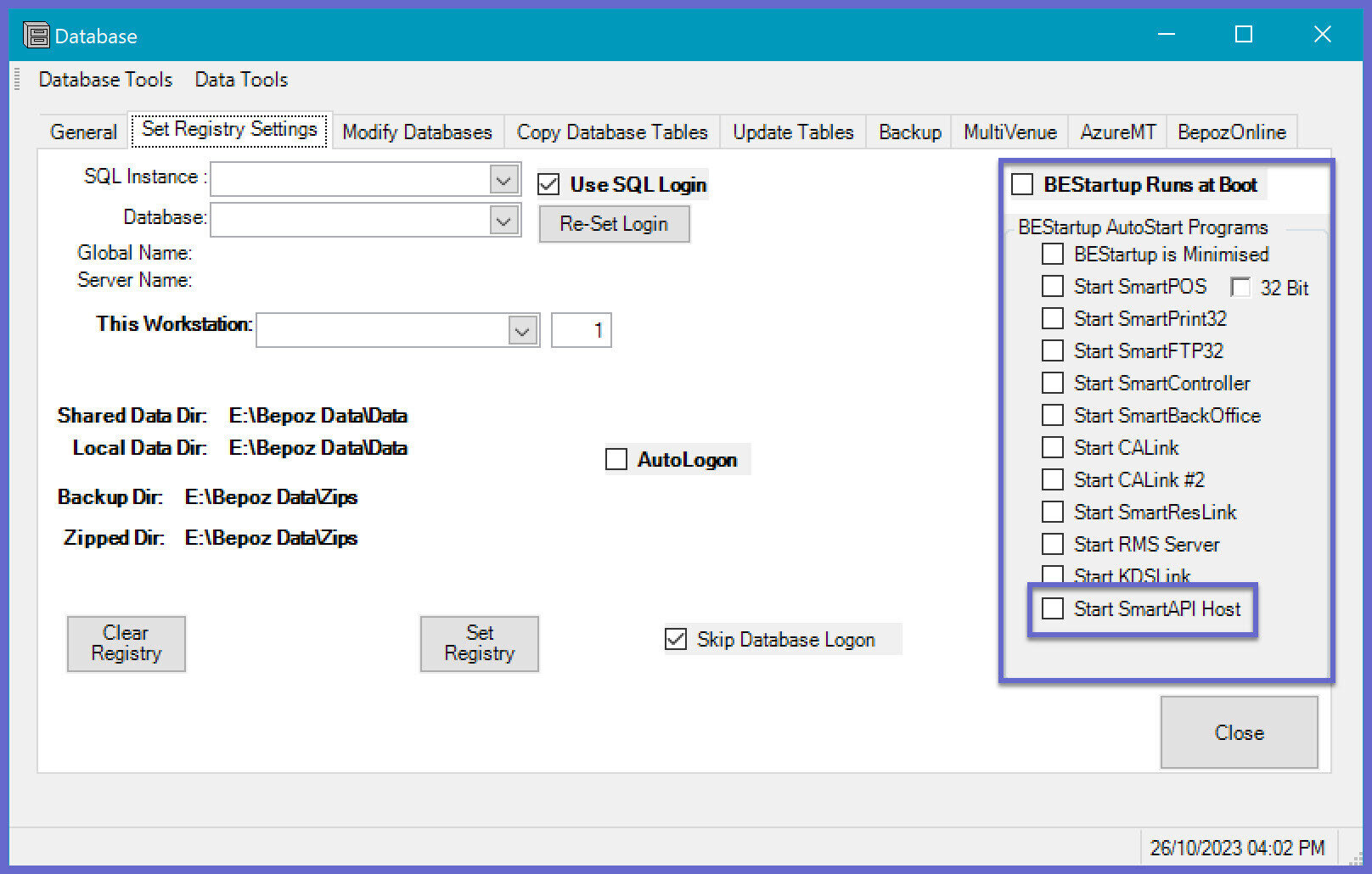This screenshot has width=1372, height=874.
Task: Click the Global Name label
Action: coord(134,253)
